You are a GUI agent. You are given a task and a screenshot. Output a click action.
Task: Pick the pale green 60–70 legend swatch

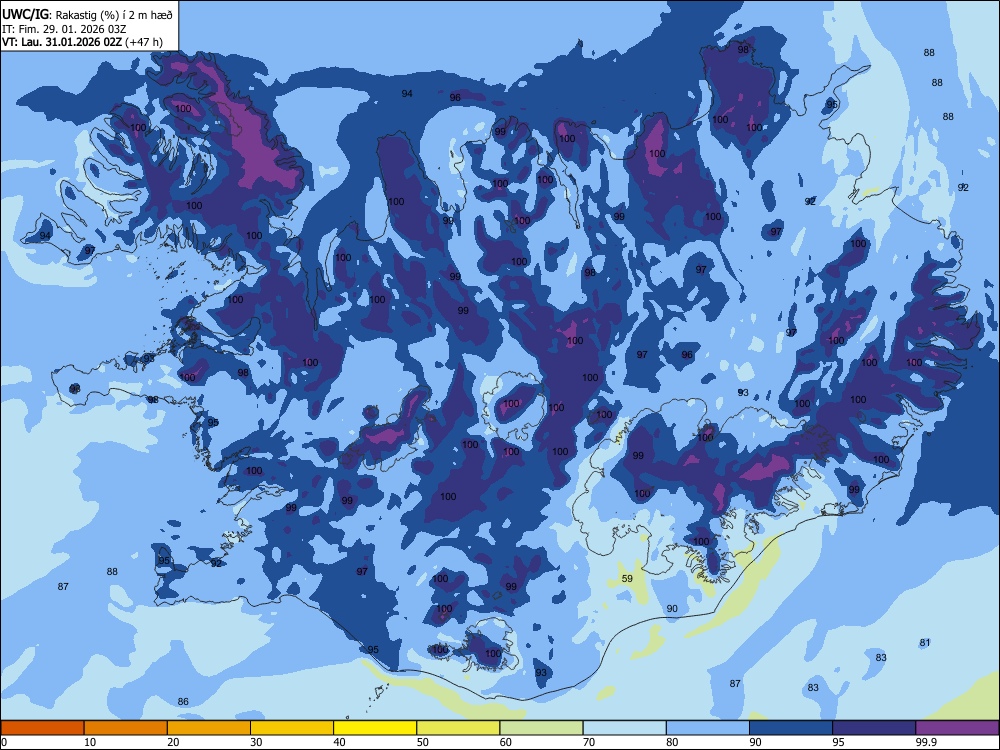(x=541, y=728)
